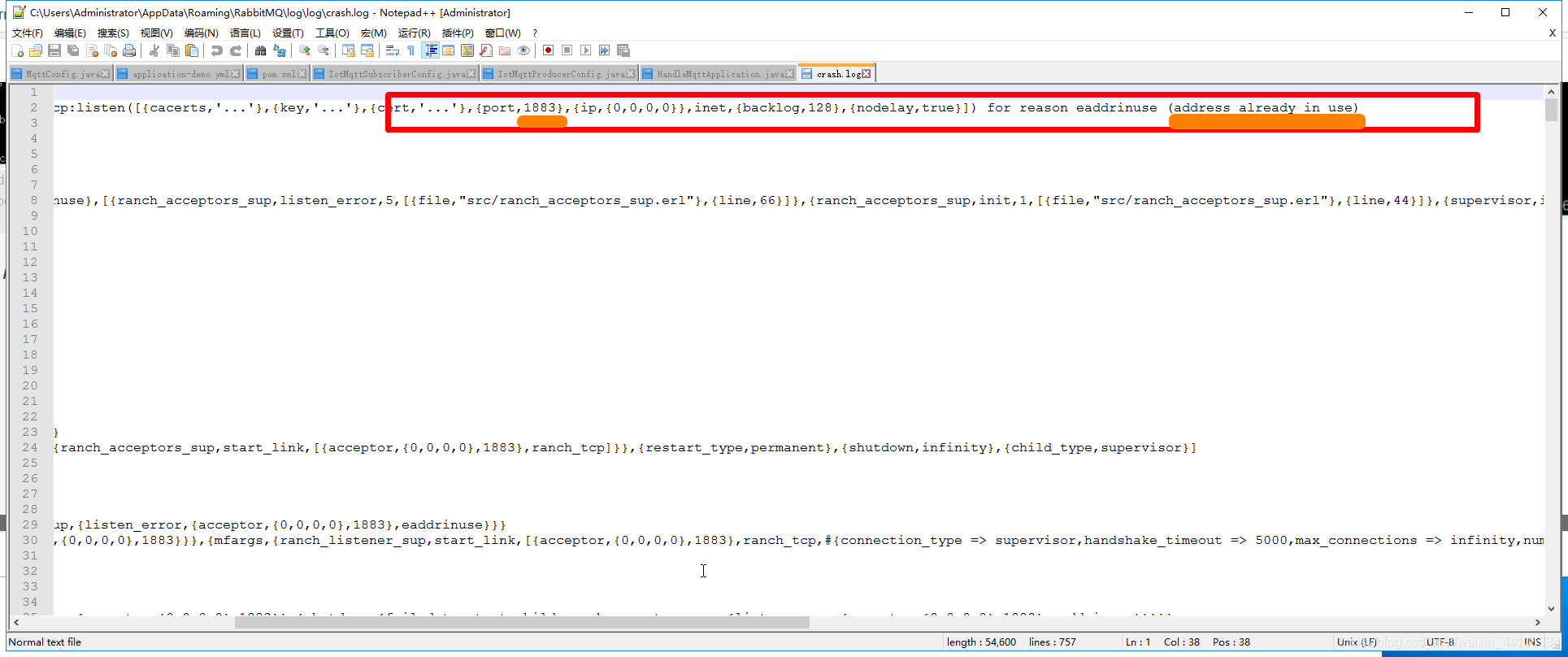Switch to the HandleMqttApplication.java tab
The width and height of the screenshot is (1568, 657).
point(719,74)
